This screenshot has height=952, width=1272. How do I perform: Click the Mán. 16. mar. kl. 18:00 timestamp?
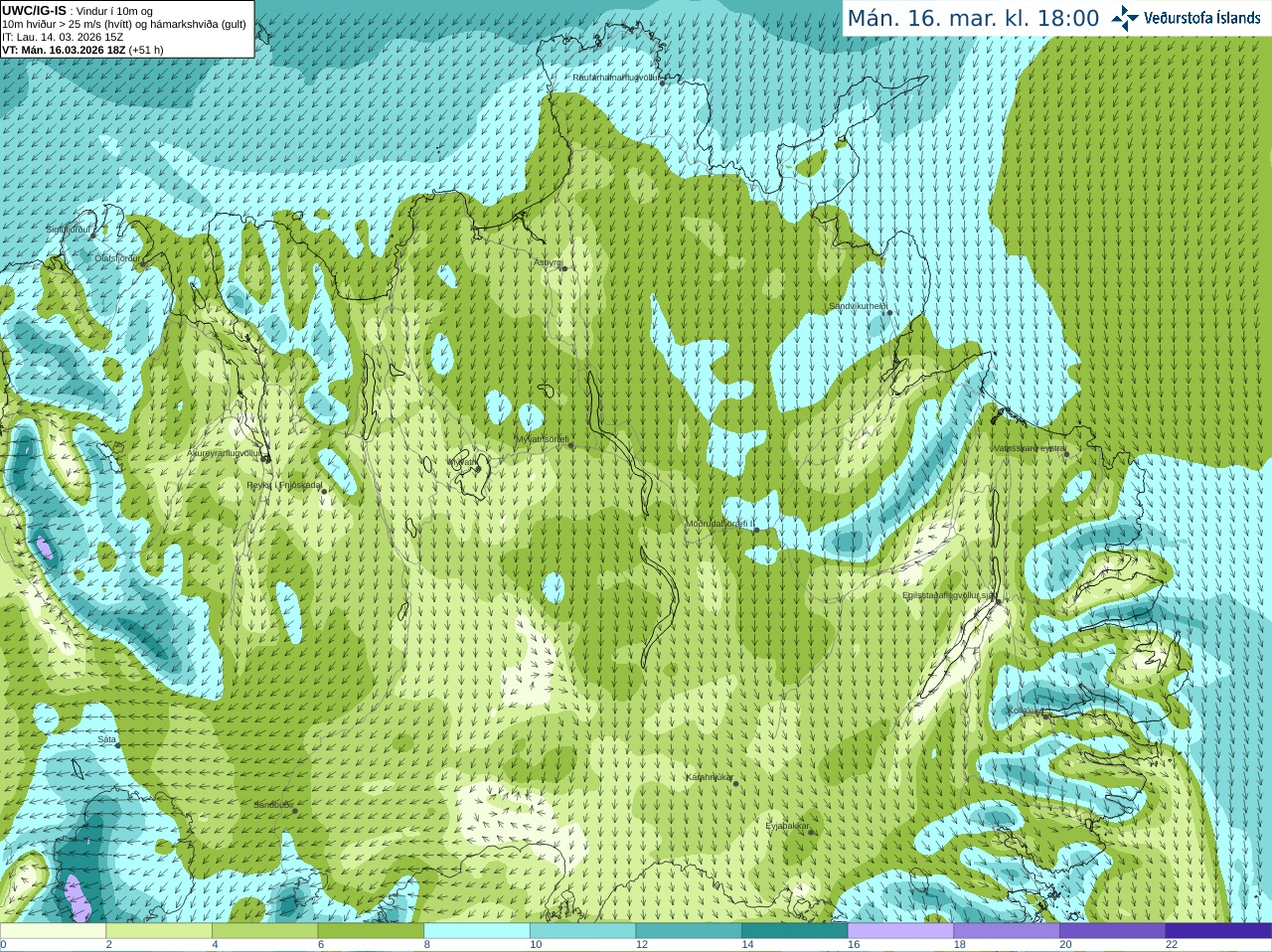(x=973, y=19)
